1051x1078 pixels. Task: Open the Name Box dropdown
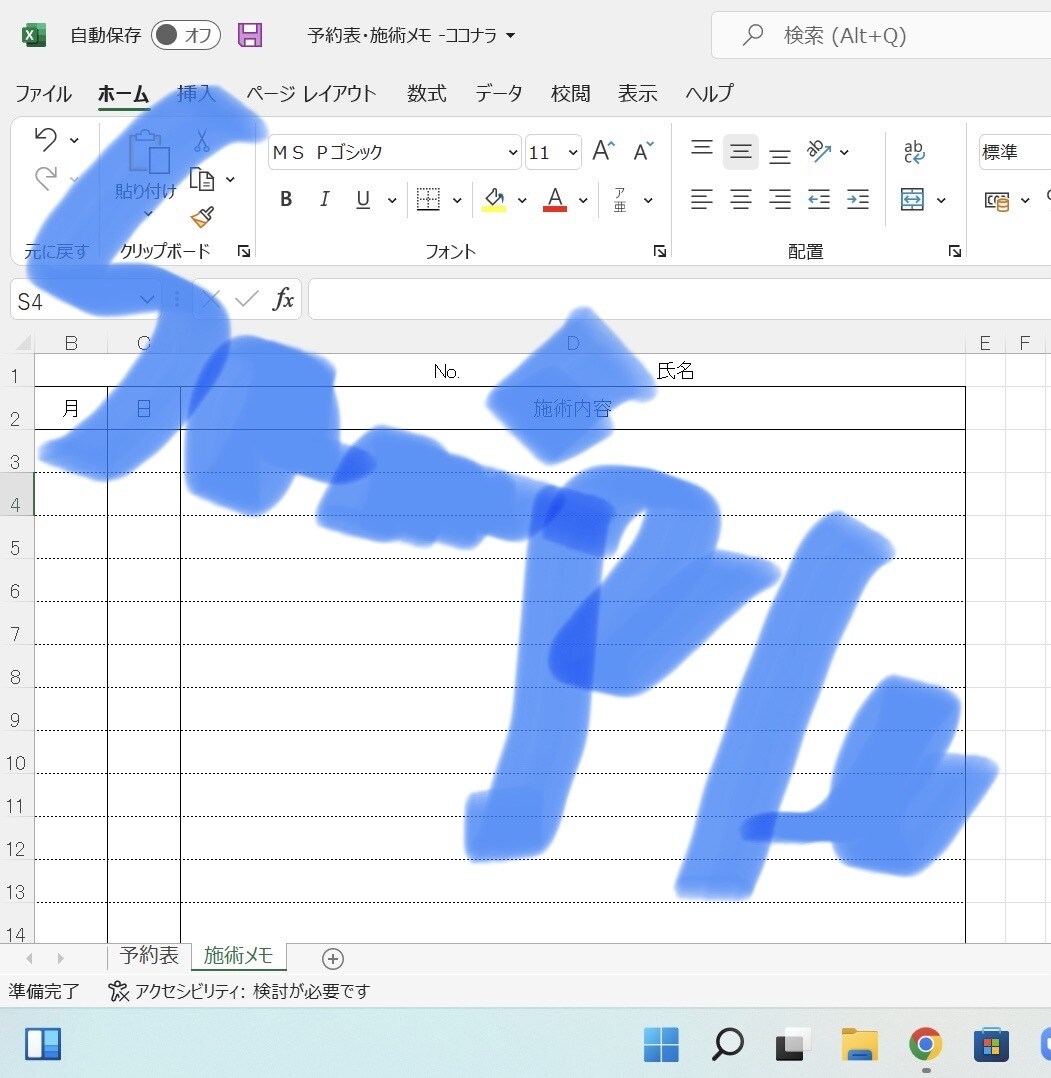[x=146, y=300]
